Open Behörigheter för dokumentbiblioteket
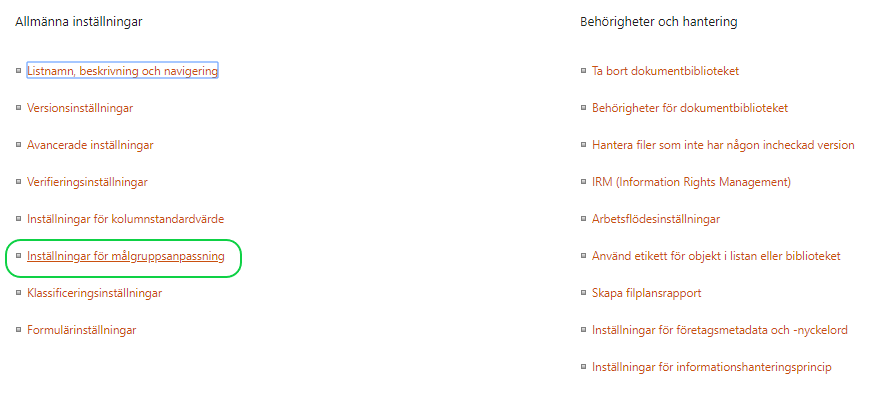888x412 pixels. tap(690, 108)
